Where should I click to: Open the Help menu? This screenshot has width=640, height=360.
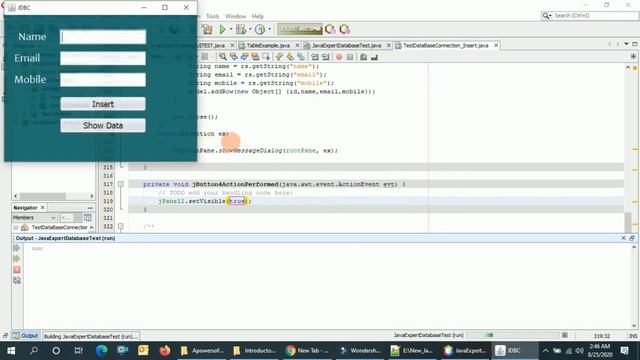click(258, 16)
